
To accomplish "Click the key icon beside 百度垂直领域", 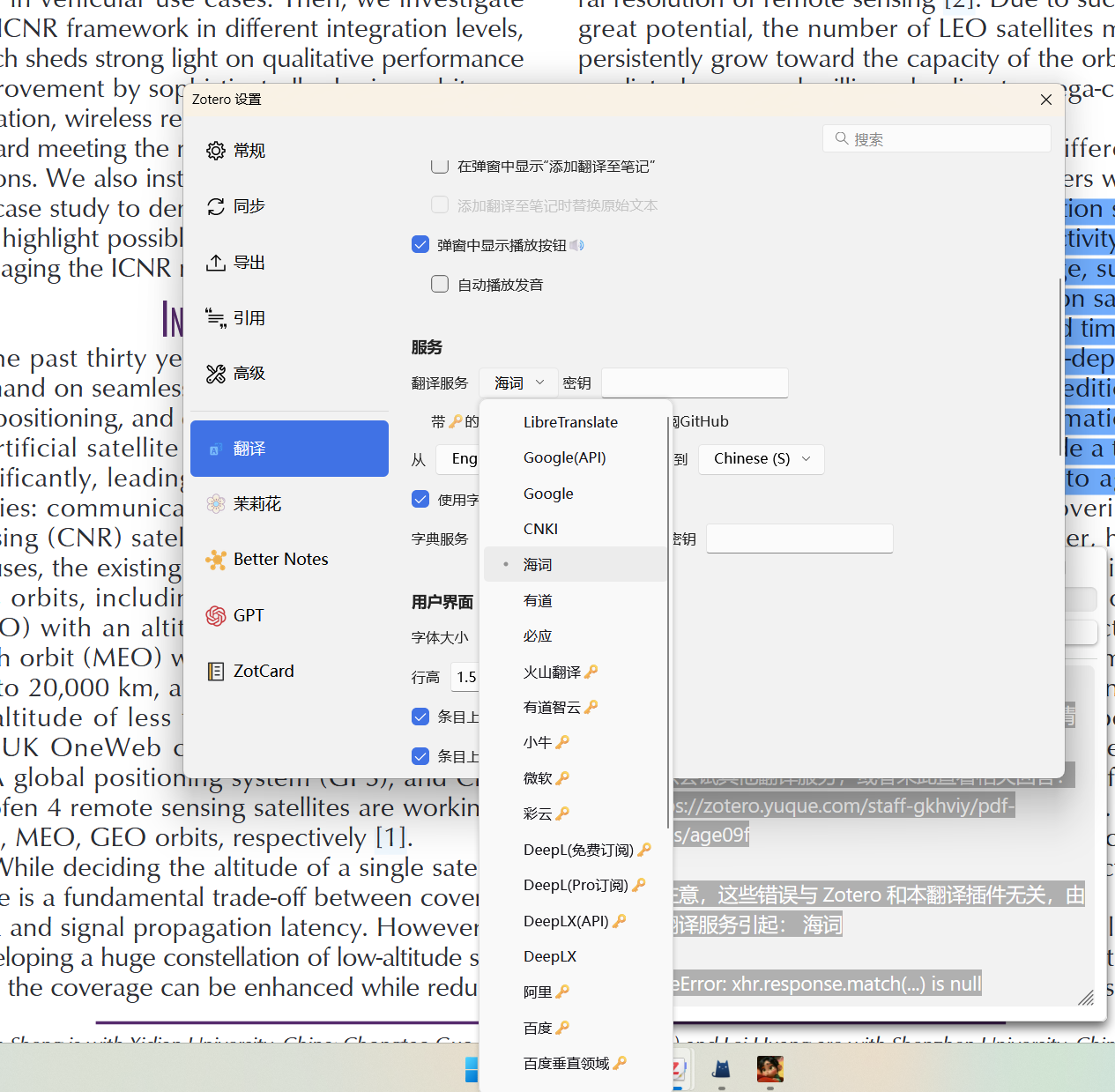I will 620,1063.
